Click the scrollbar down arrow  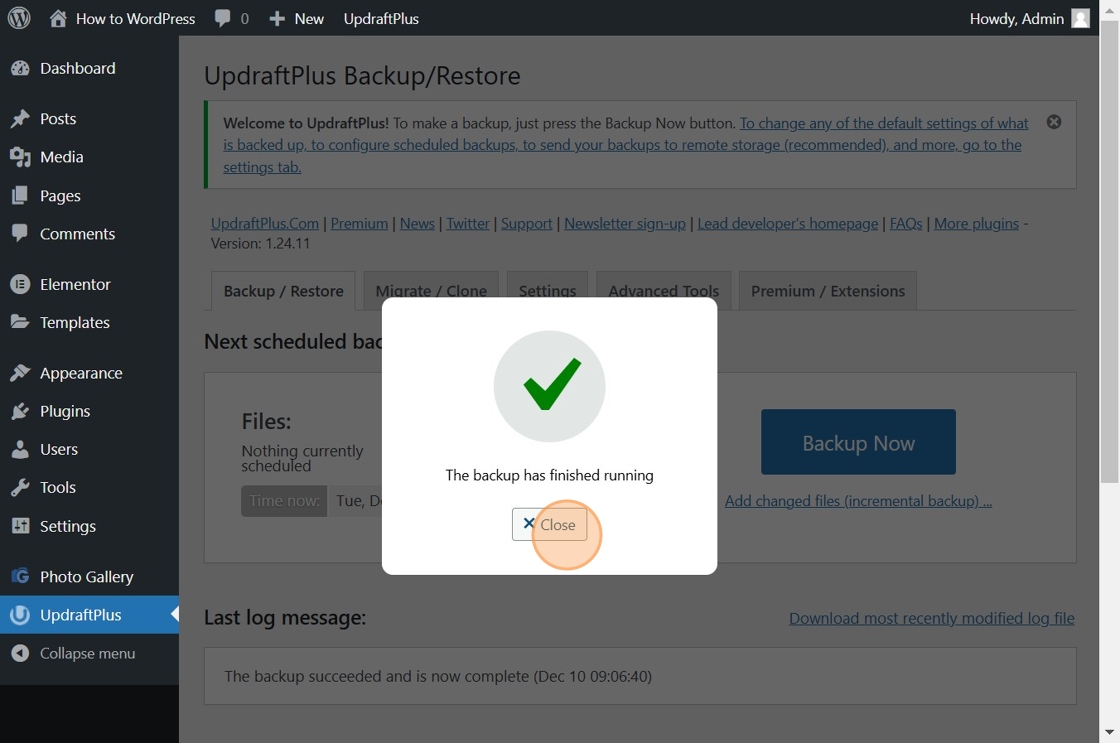pos(1109,732)
